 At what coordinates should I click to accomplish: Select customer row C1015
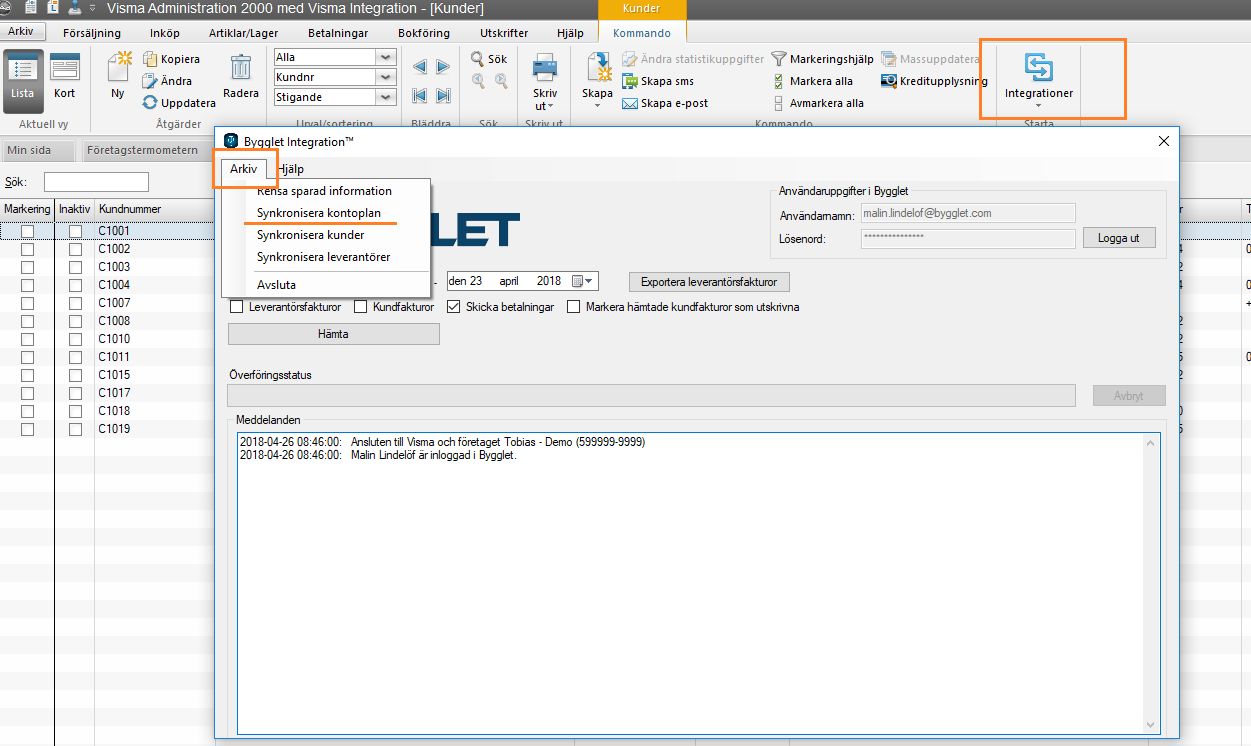pyautogui.click(x=114, y=375)
